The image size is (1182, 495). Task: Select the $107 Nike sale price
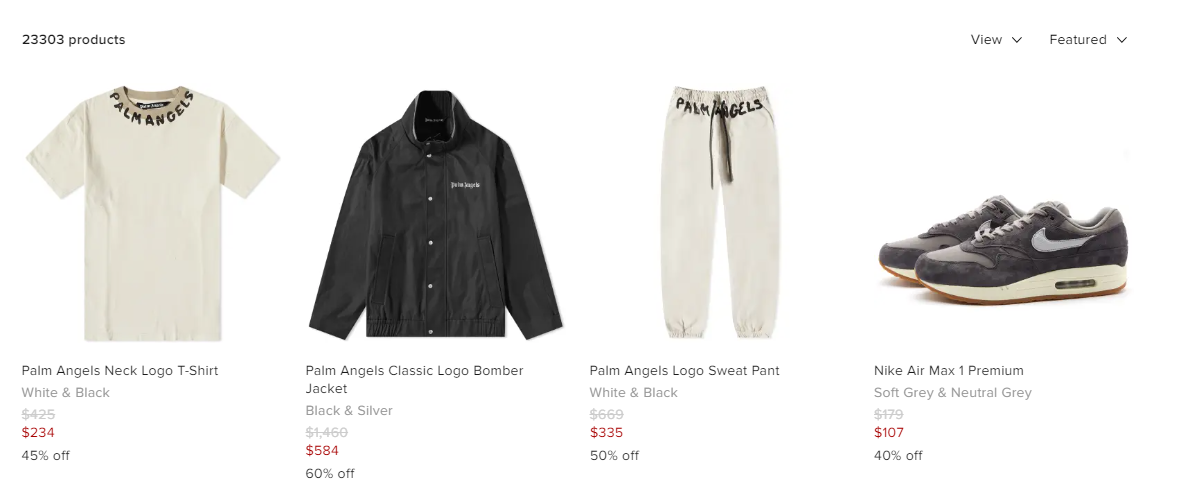889,432
